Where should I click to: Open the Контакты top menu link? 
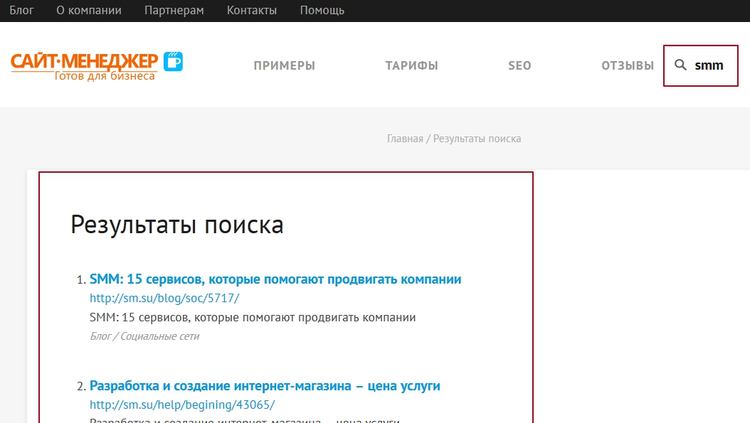pyautogui.click(x=252, y=10)
